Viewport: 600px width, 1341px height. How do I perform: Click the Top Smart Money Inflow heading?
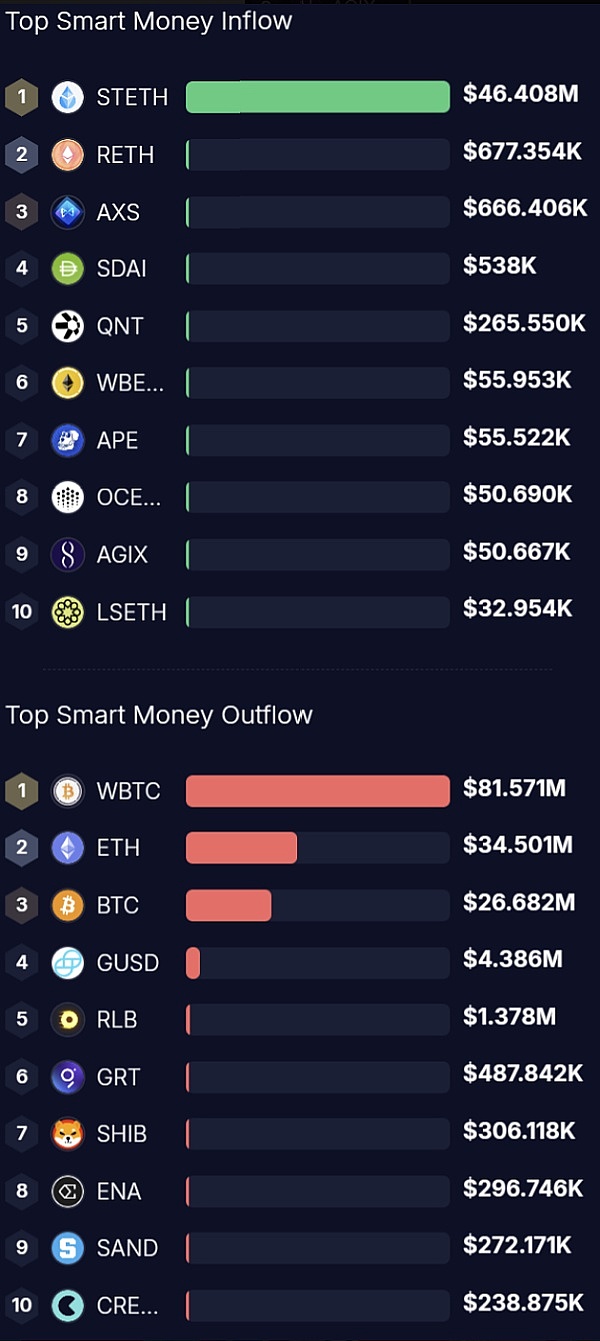[149, 21]
